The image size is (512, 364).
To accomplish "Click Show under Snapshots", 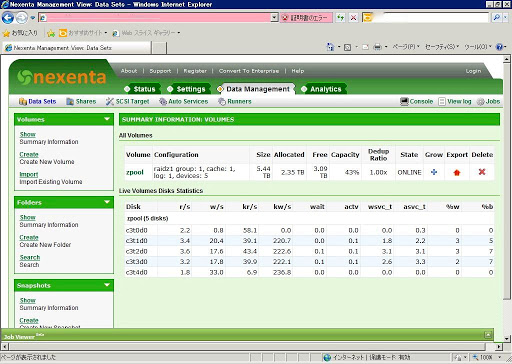I will [27, 300].
